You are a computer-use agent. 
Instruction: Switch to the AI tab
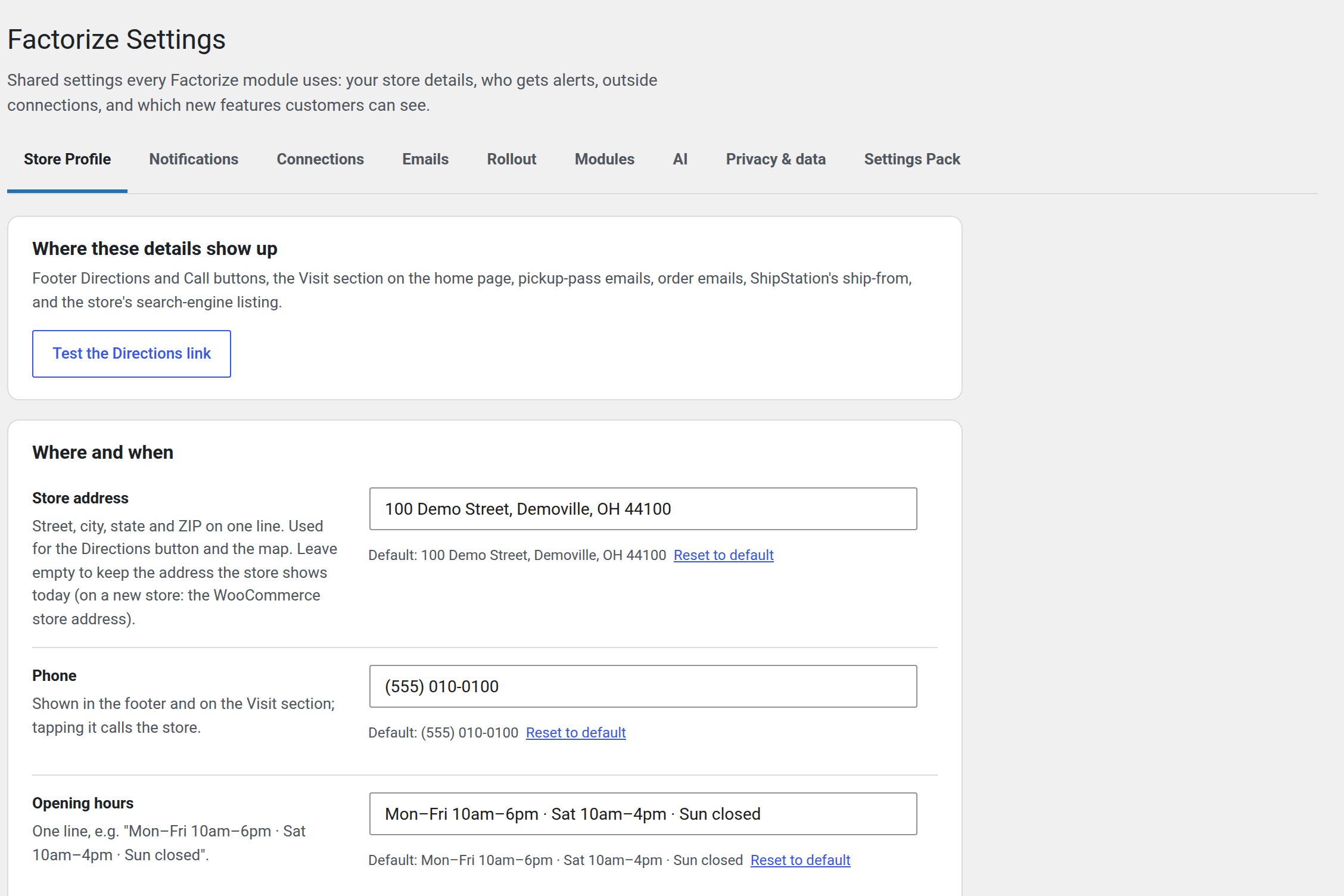(x=680, y=160)
